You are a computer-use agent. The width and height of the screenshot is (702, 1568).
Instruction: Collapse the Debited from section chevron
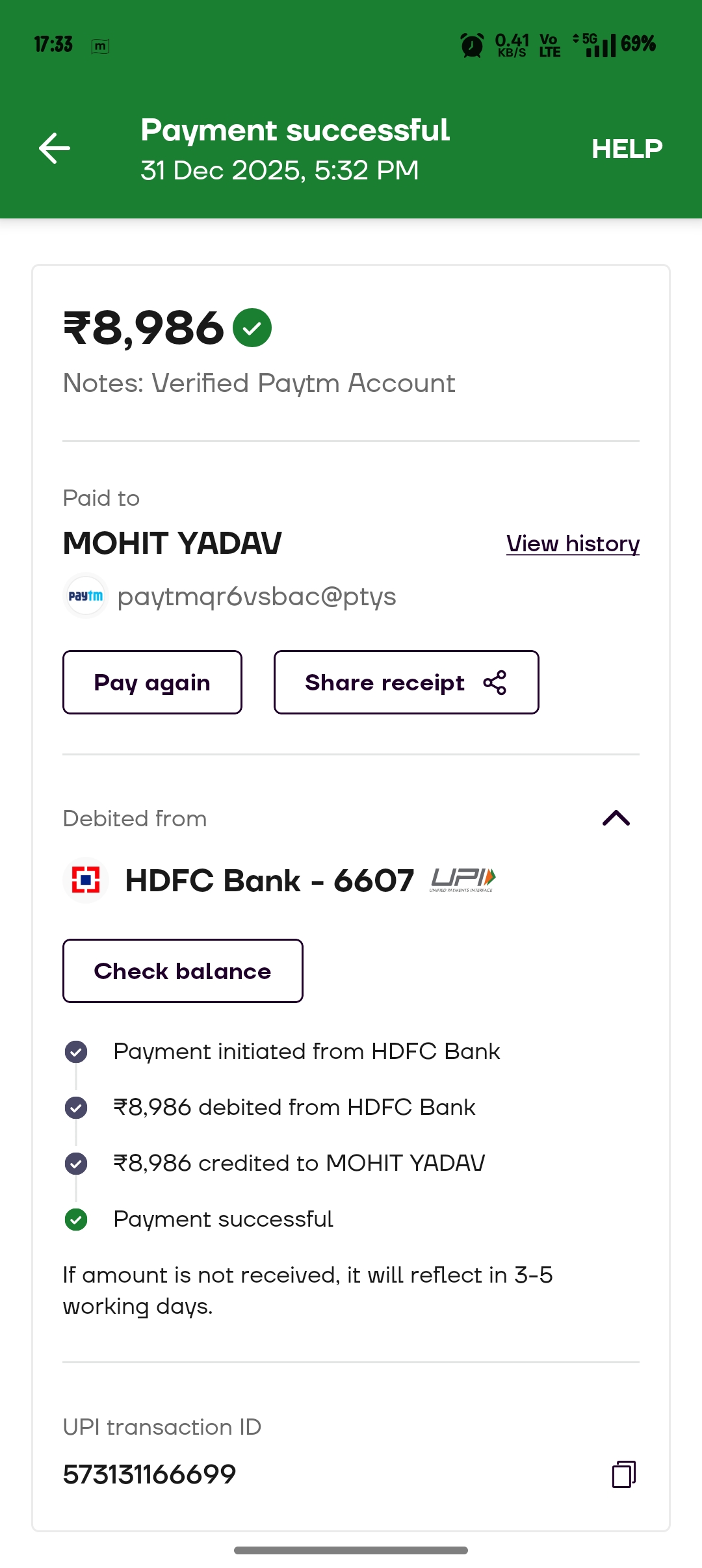(x=616, y=818)
